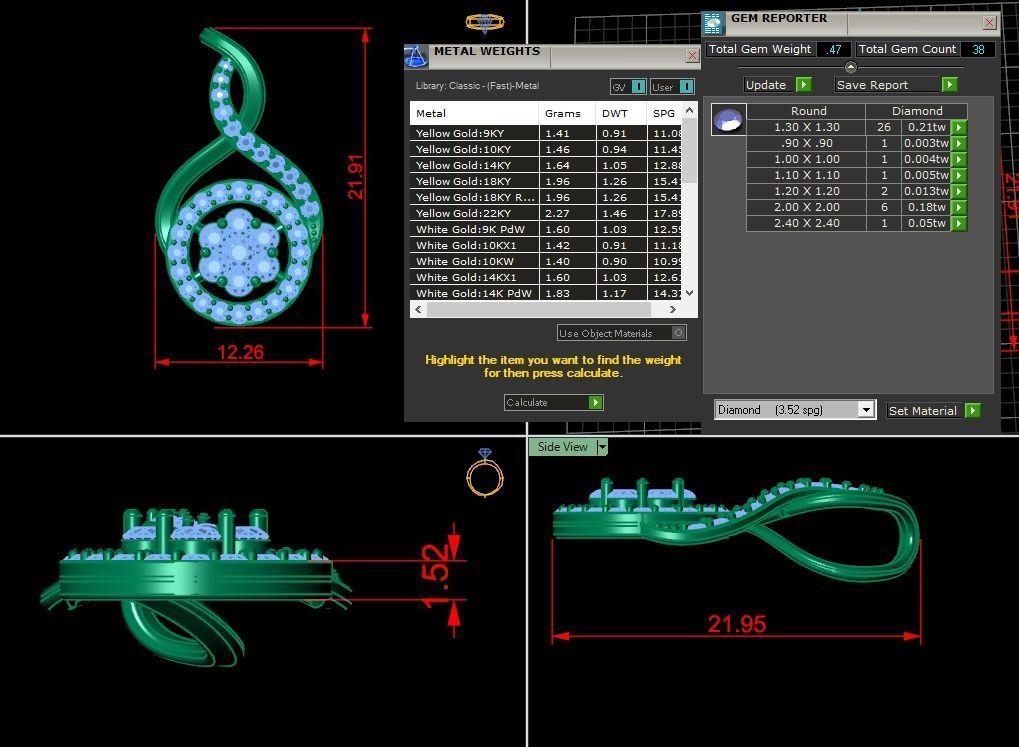The image size is (1019, 747).
Task: Click the 0.18tw weight cell
Action: click(926, 207)
